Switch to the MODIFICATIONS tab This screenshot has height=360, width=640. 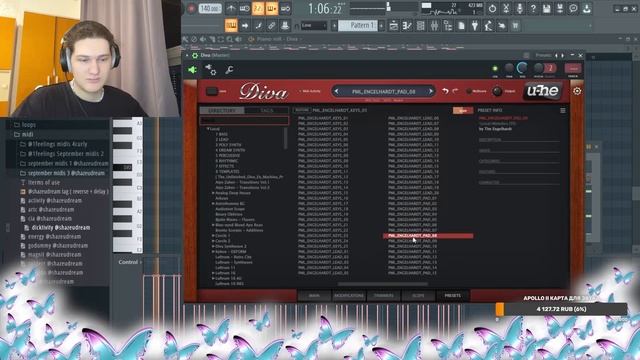coord(349,296)
